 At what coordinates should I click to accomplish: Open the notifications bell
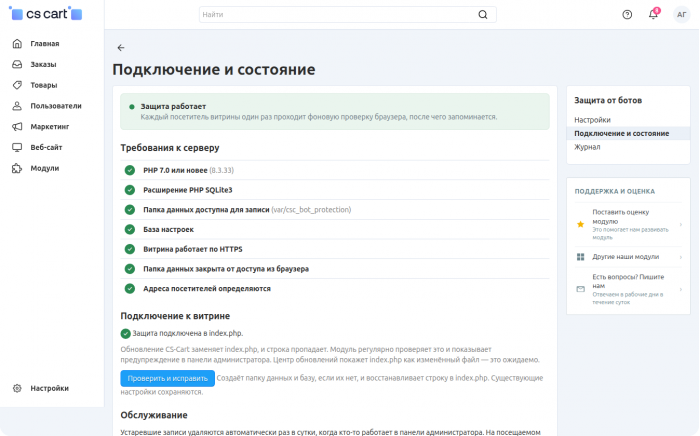(653, 14)
